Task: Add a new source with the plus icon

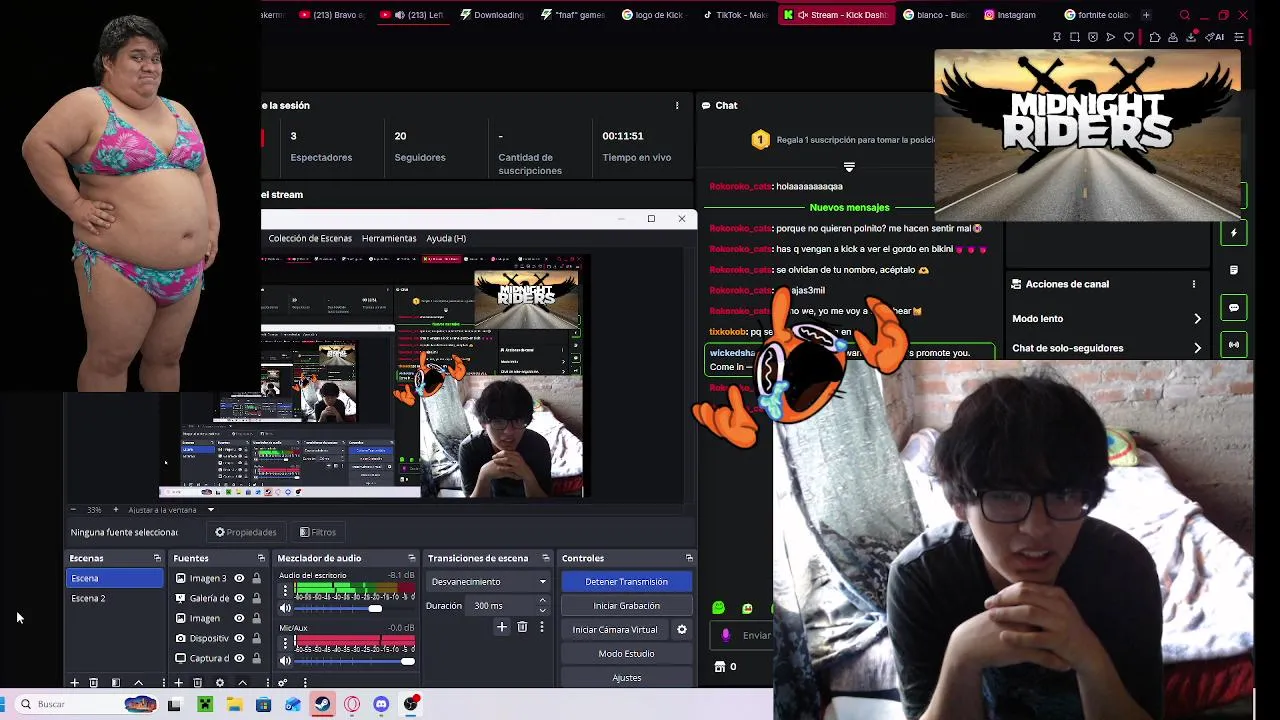Action: pos(178,683)
